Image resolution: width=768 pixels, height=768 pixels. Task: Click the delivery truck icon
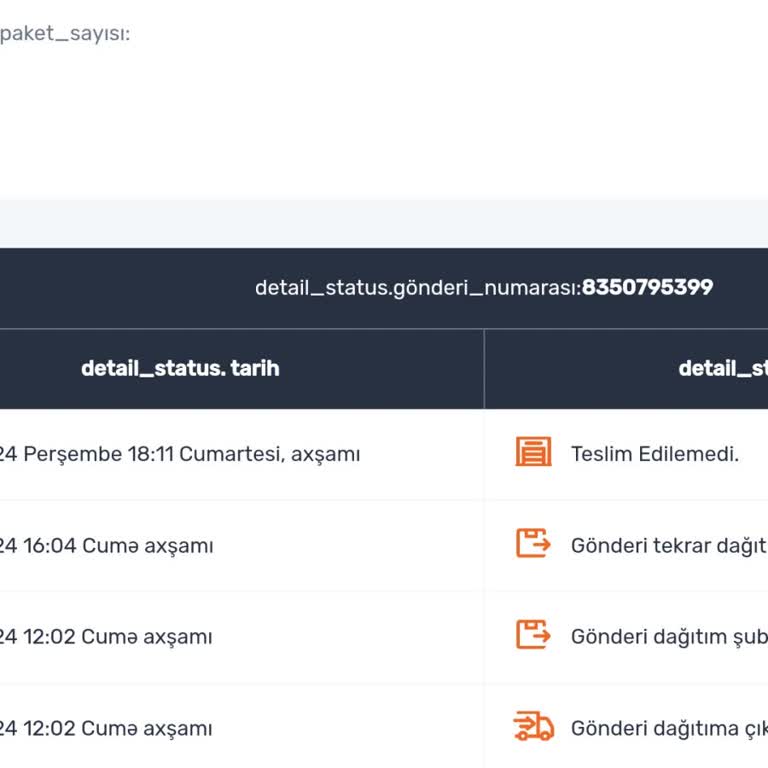[x=533, y=726]
